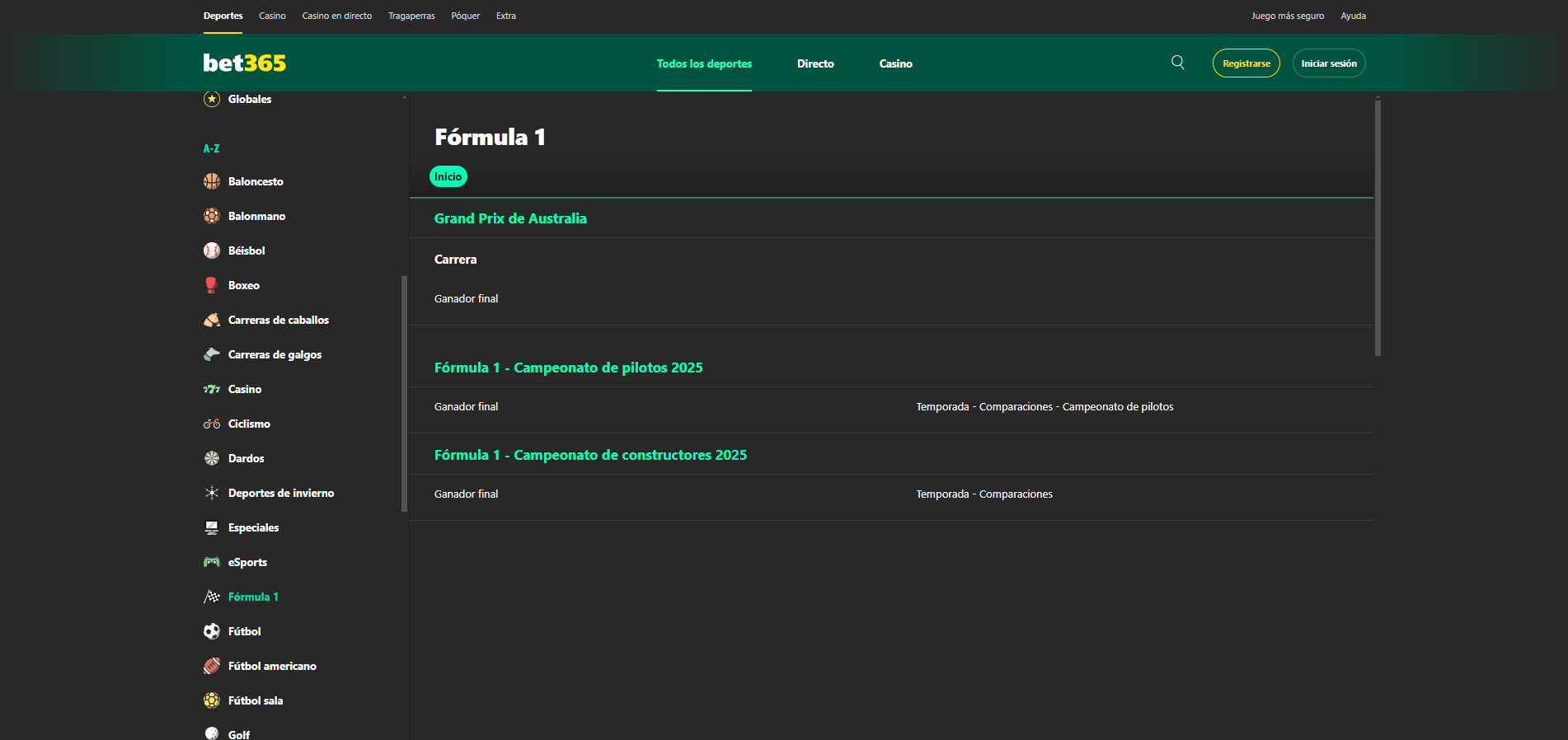This screenshot has height=740, width=1568.
Task: Open the Ayuda link
Action: click(1353, 16)
